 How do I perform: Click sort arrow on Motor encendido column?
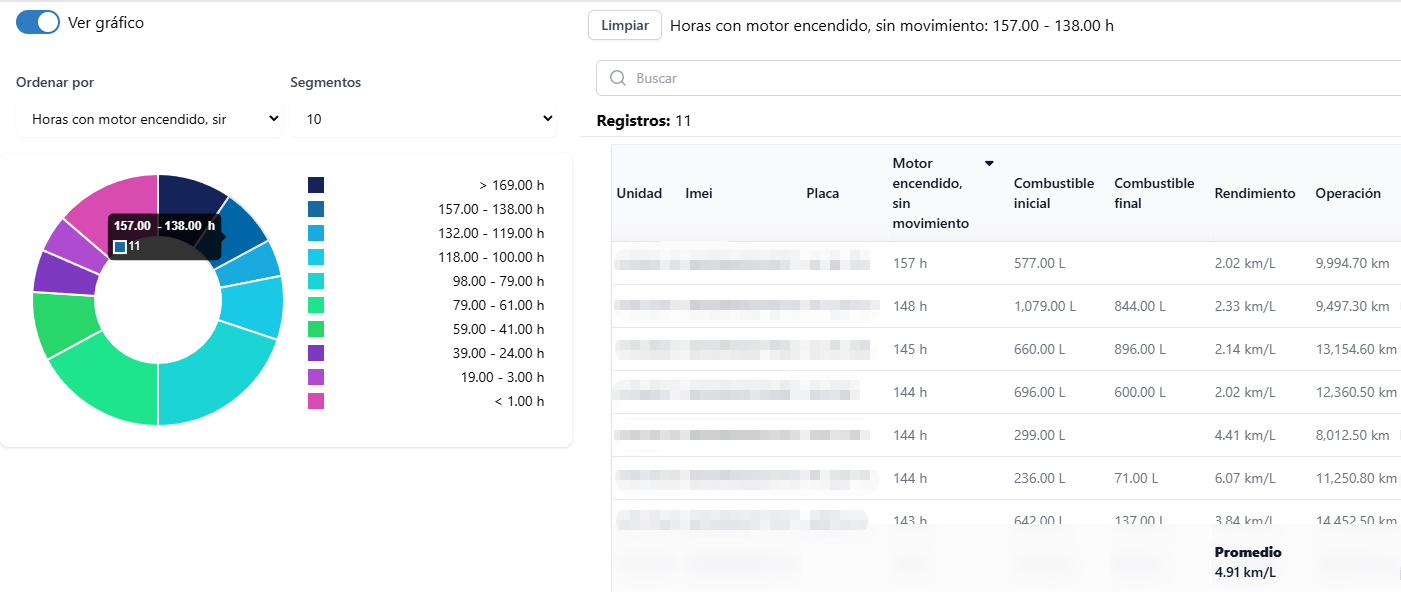coord(989,164)
